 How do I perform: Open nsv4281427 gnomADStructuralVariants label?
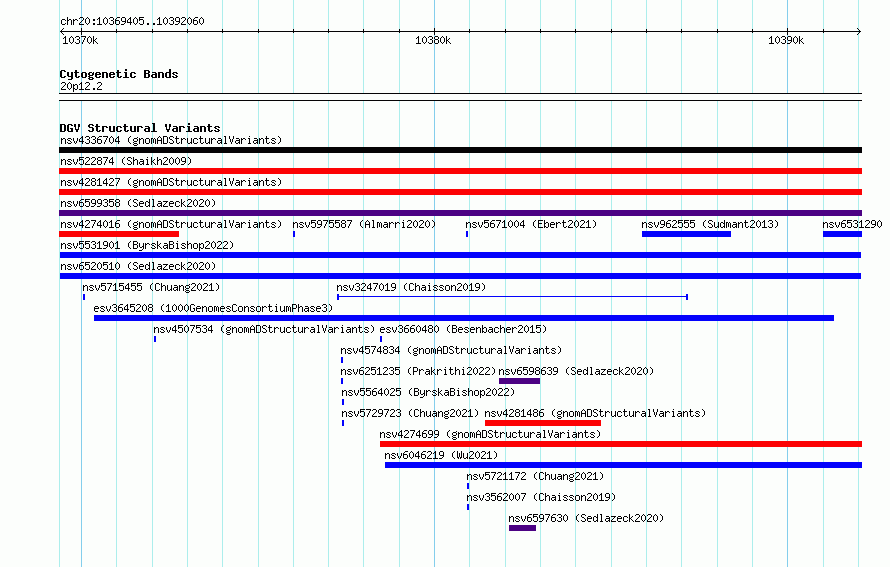pyautogui.click(x=171, y=182)
